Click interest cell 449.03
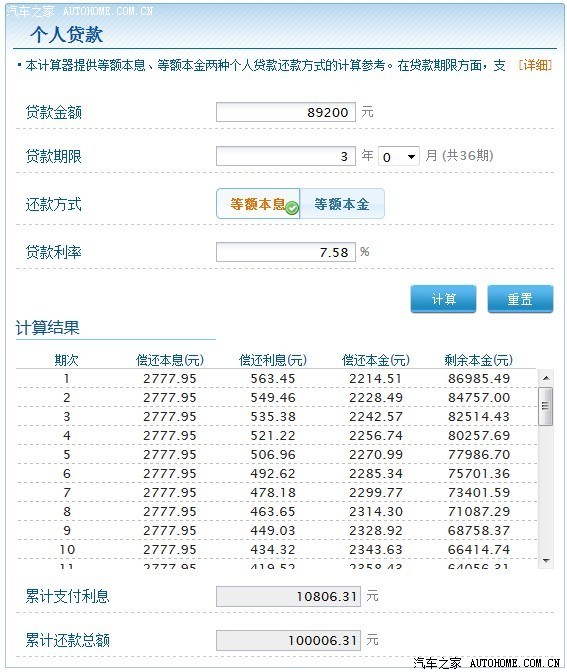Image resolution: width=567 pixels, height=672 pixels. point(273,531)
